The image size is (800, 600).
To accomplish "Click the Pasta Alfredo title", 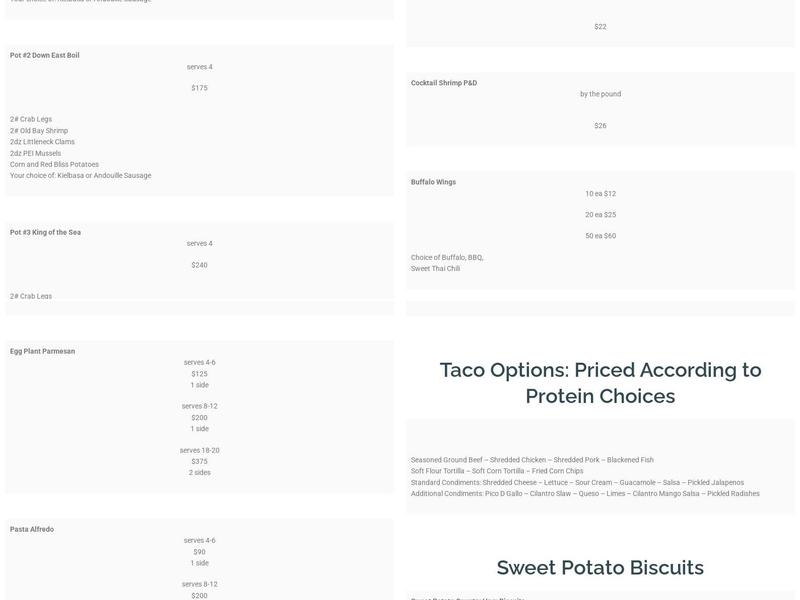I will 32,529.
